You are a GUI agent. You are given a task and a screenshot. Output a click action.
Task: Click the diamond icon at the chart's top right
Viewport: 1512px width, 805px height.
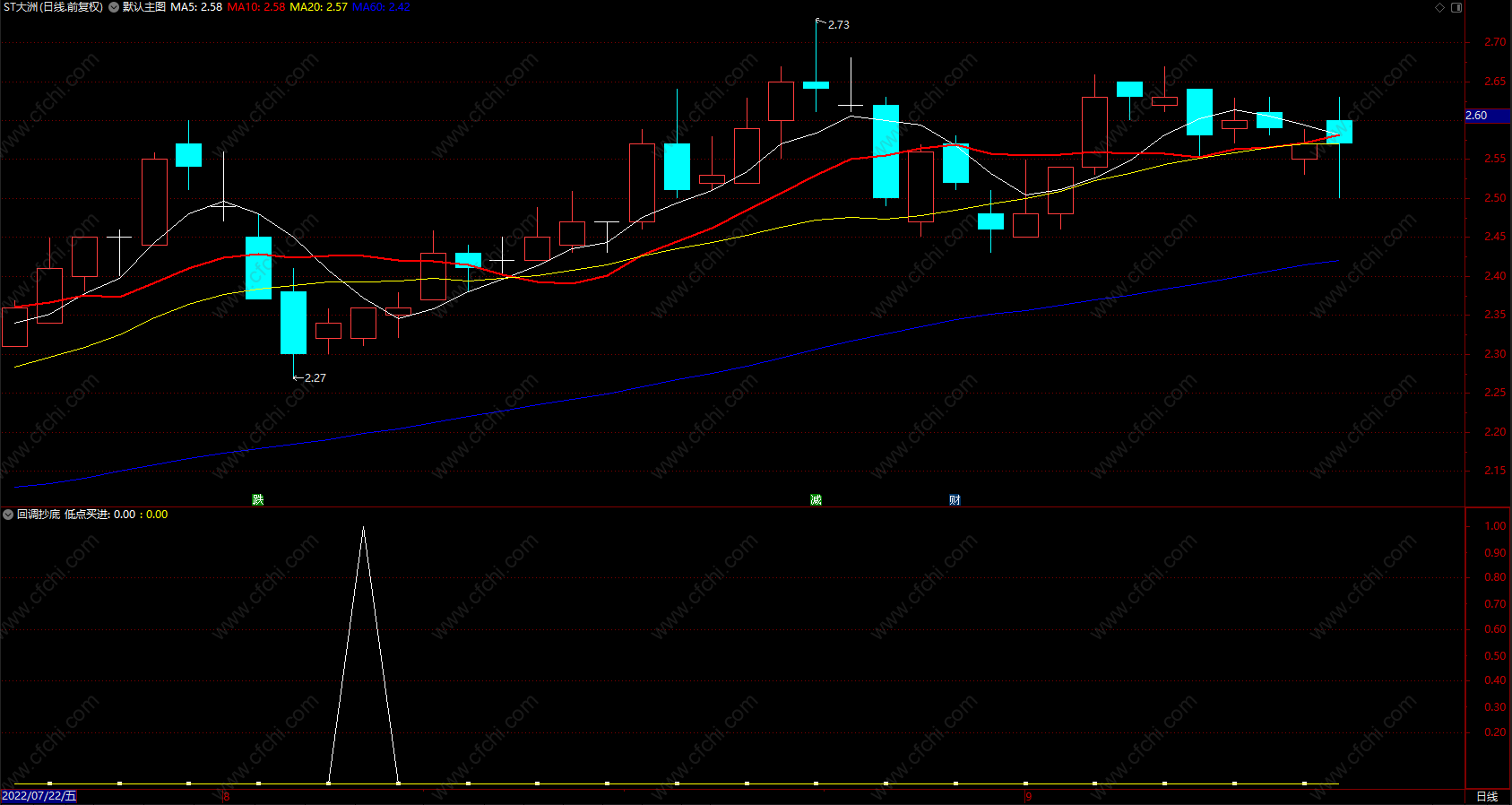pyautogui.click(x=1440, y=7)
